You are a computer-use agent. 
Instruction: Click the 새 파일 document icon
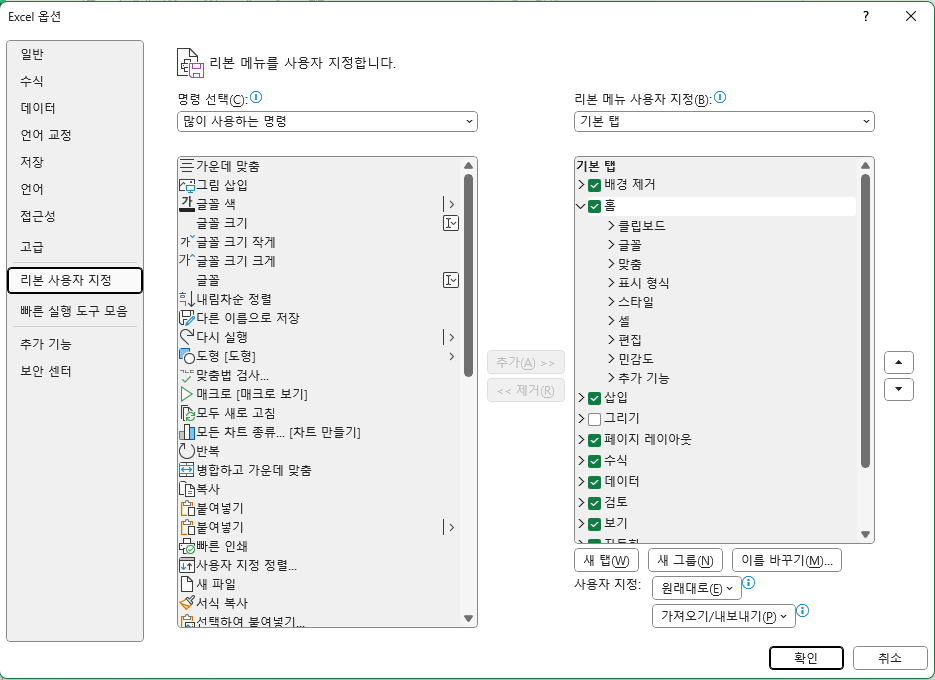coord(187,584)
